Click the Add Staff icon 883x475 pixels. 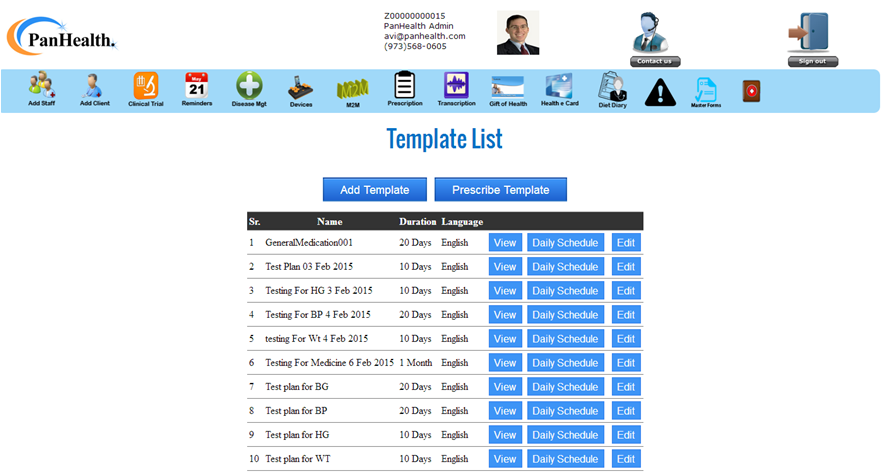[x=41, y=88]
